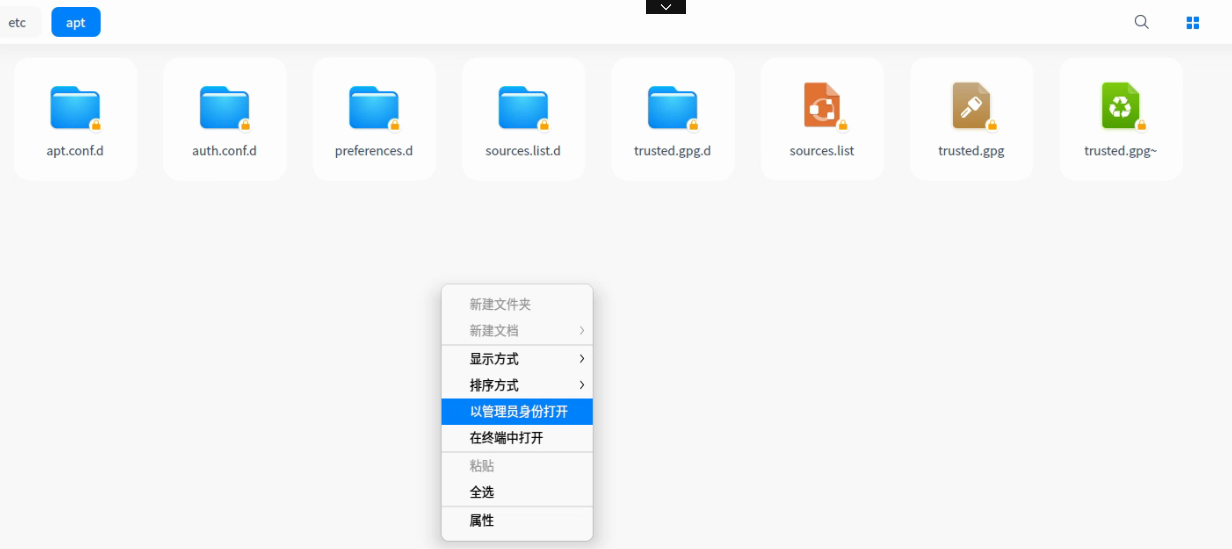This screenshot has height=549, width=1232.
Task: Click the preferences.d file name label
Action: (x=374, y=151)
